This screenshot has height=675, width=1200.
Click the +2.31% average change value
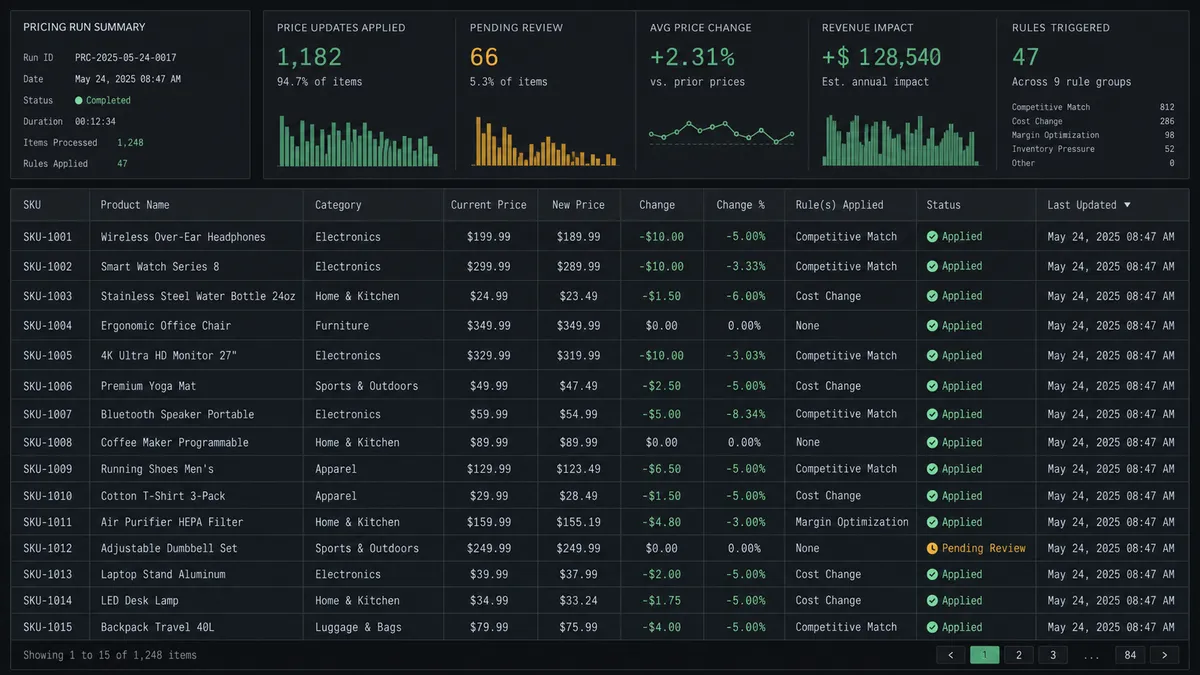(692, 57)
